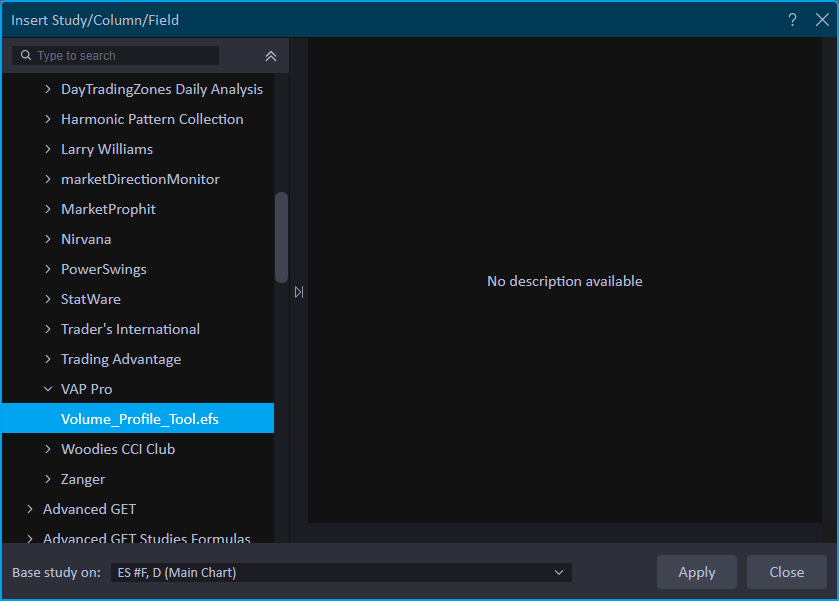839x601 pixels.
Task: Expand the MarketProphit chevron
Action: click(48, 209)
